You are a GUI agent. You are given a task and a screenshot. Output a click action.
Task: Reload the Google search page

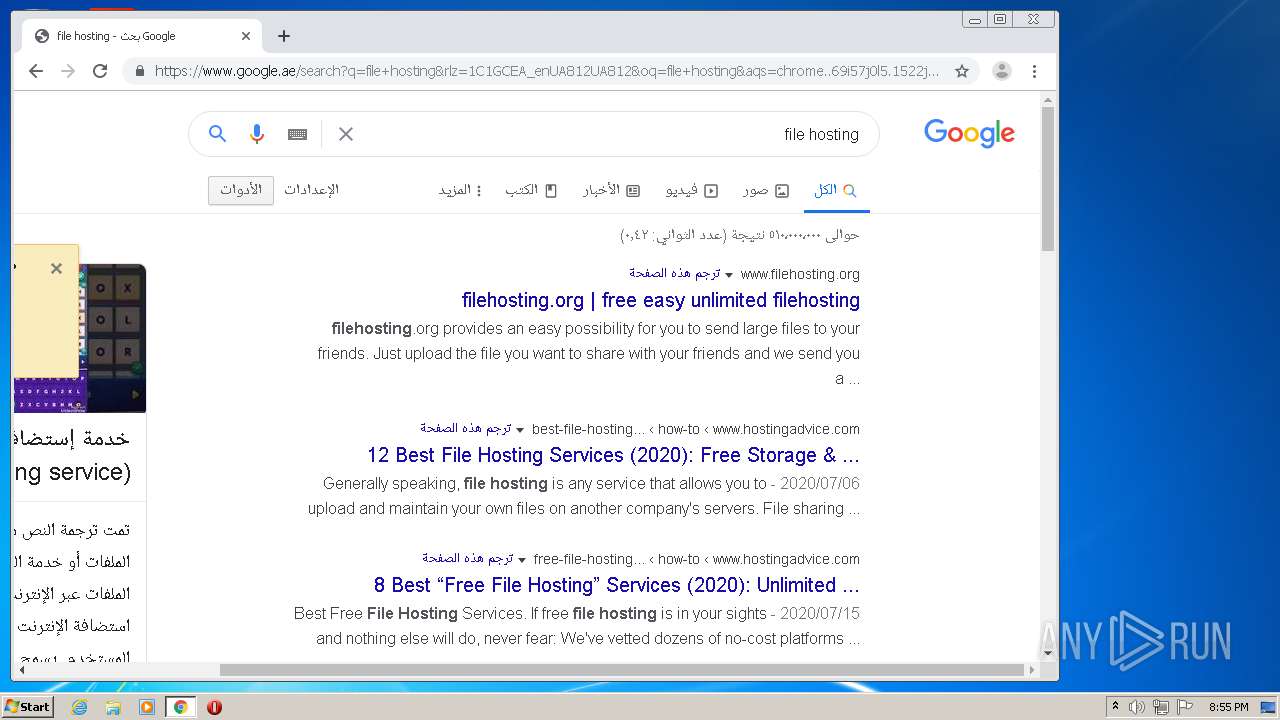(100, 71)
